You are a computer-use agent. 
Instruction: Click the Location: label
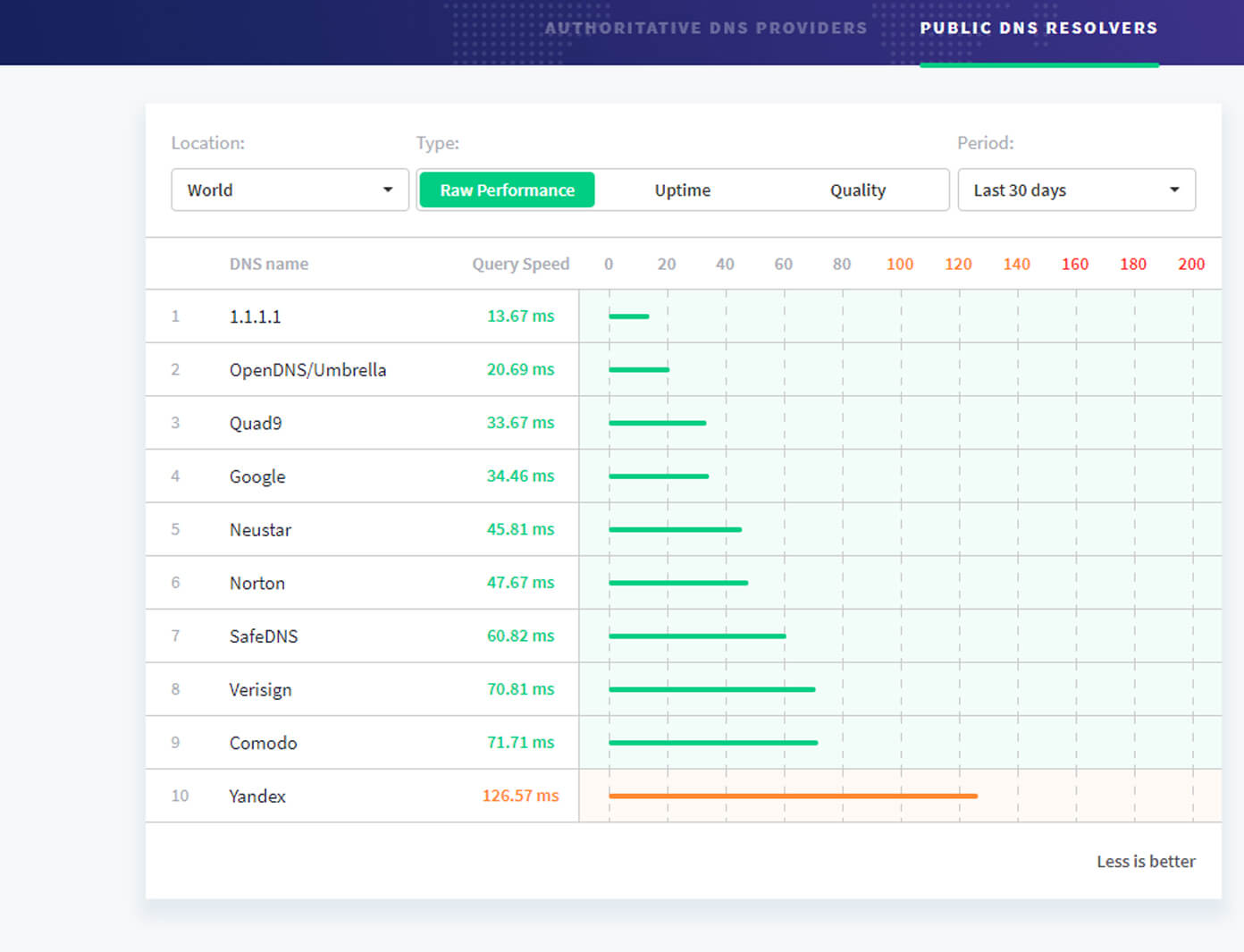pyautogui.click(x=208, y=143)
